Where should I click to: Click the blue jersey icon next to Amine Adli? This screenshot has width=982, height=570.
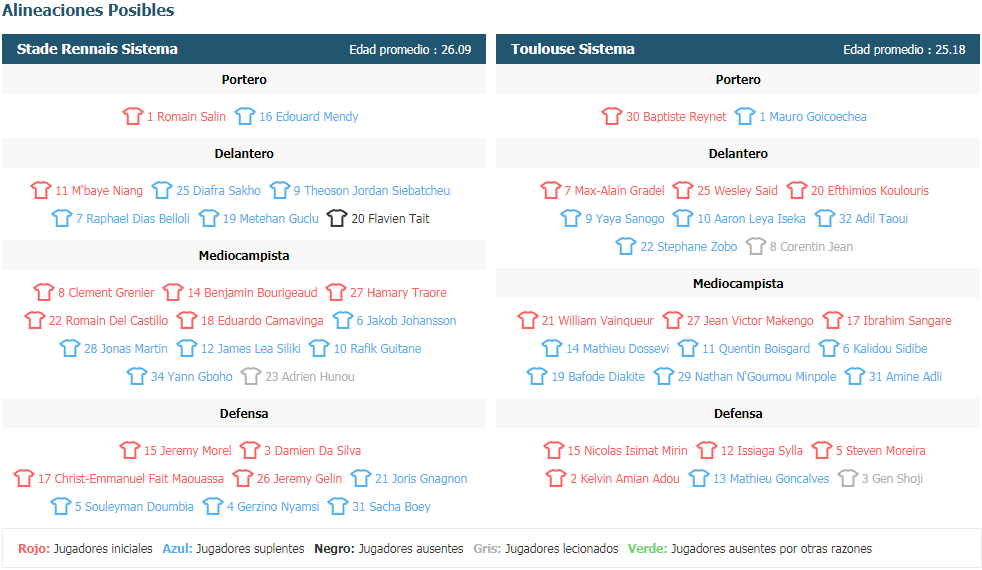855,376
